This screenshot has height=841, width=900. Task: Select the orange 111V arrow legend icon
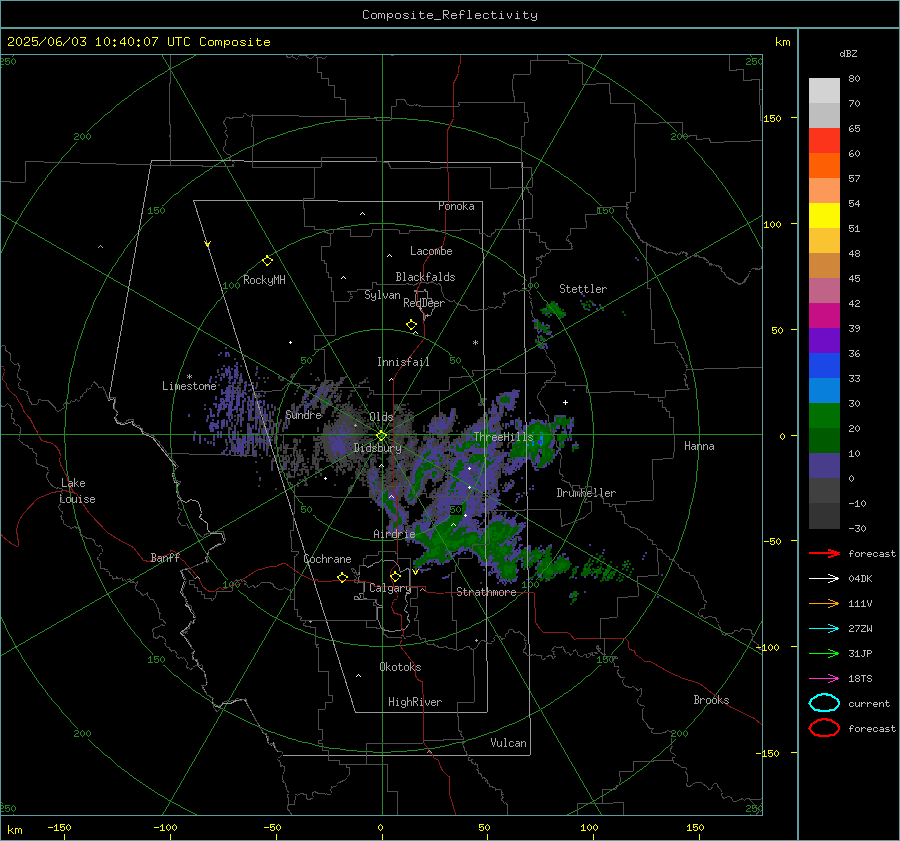click(x=824, y=603)
